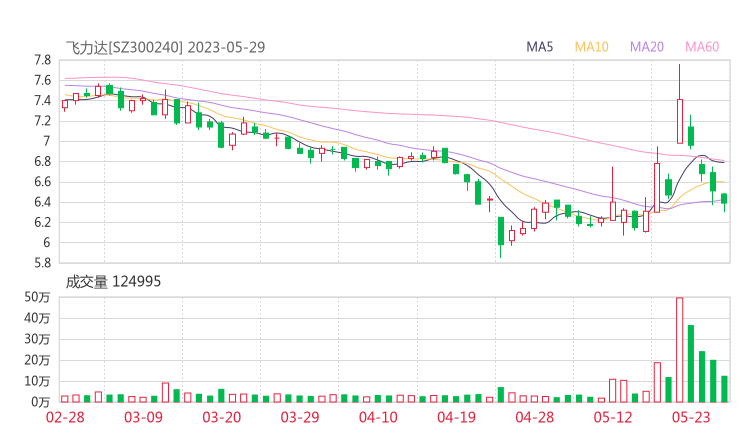
Task: Click the chart title 飞力达[SZ300240] 2023-05-29
Action: pos(165,47)
